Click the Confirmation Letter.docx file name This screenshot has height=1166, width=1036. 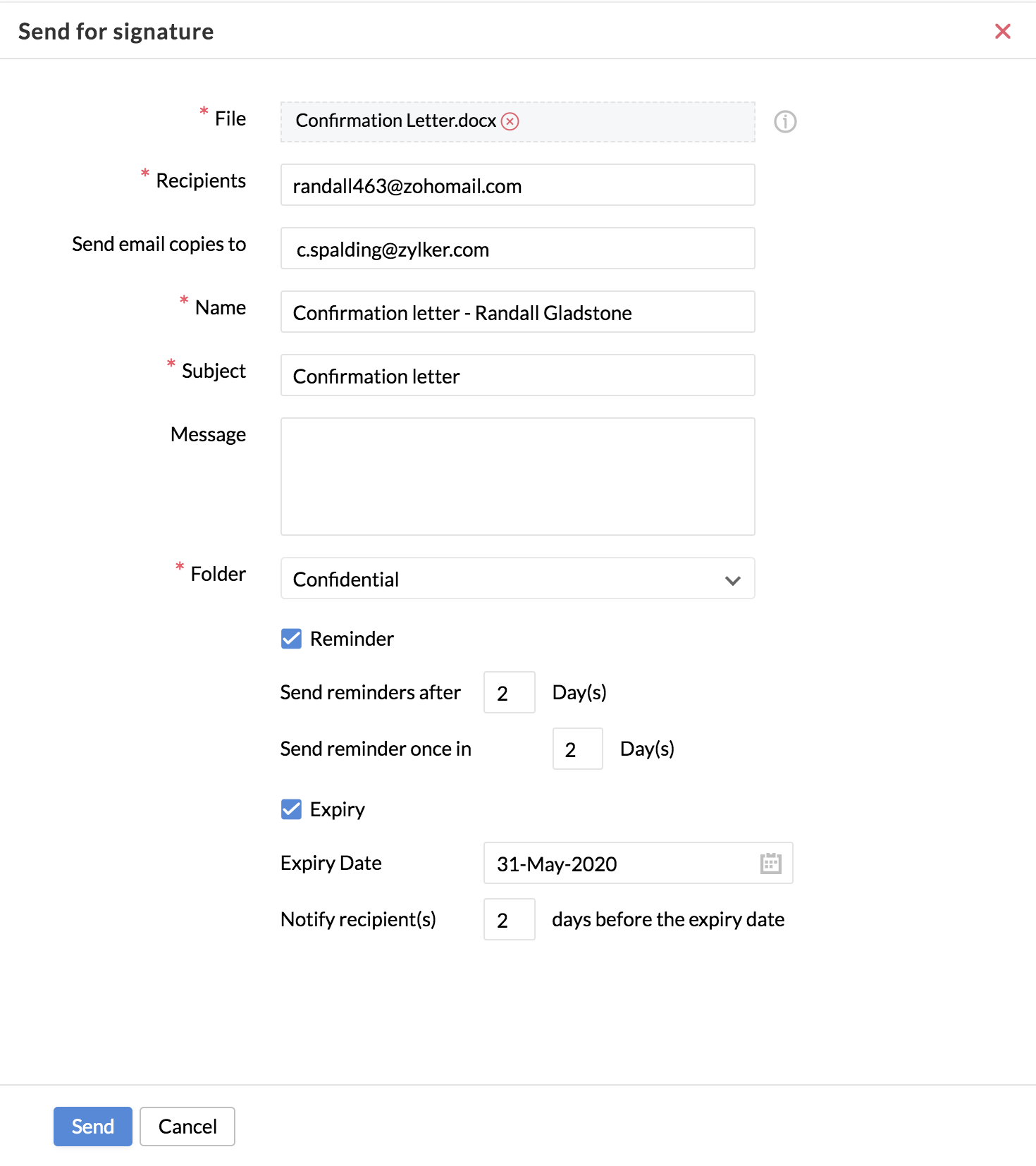396,121
